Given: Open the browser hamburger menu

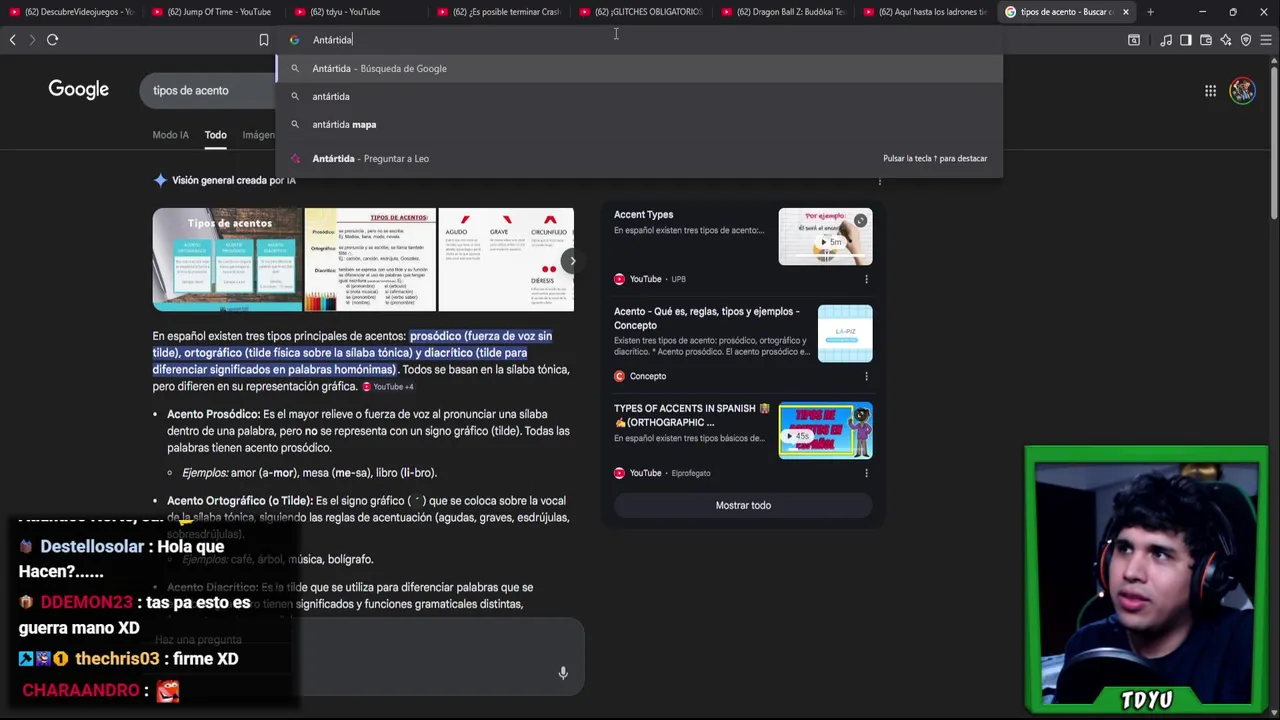Looking at the screenshot, I should [x=1266, y=40].
